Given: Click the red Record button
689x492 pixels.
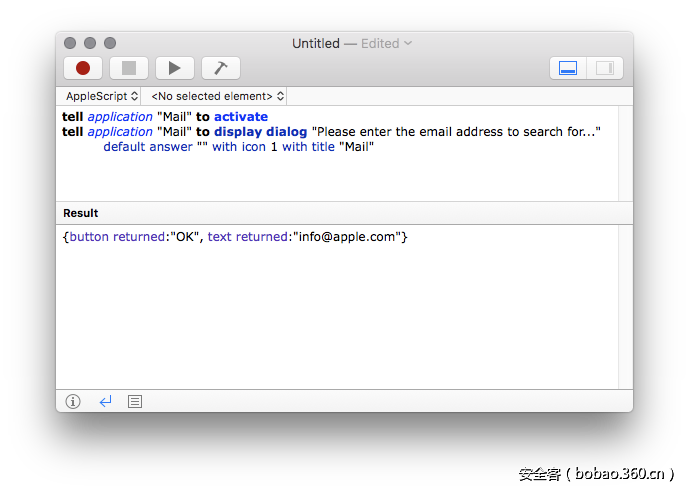Looking at the screenshot, I should [83, 68].
